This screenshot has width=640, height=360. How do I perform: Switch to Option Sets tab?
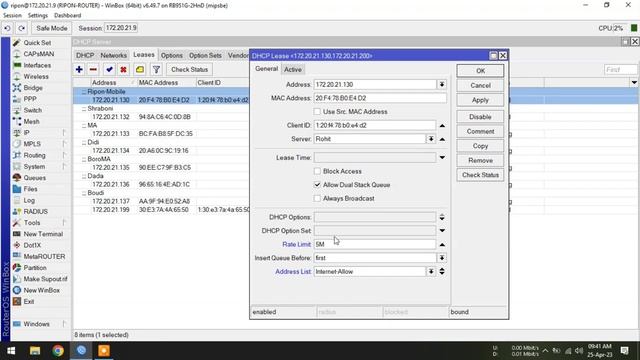(205, 56)
